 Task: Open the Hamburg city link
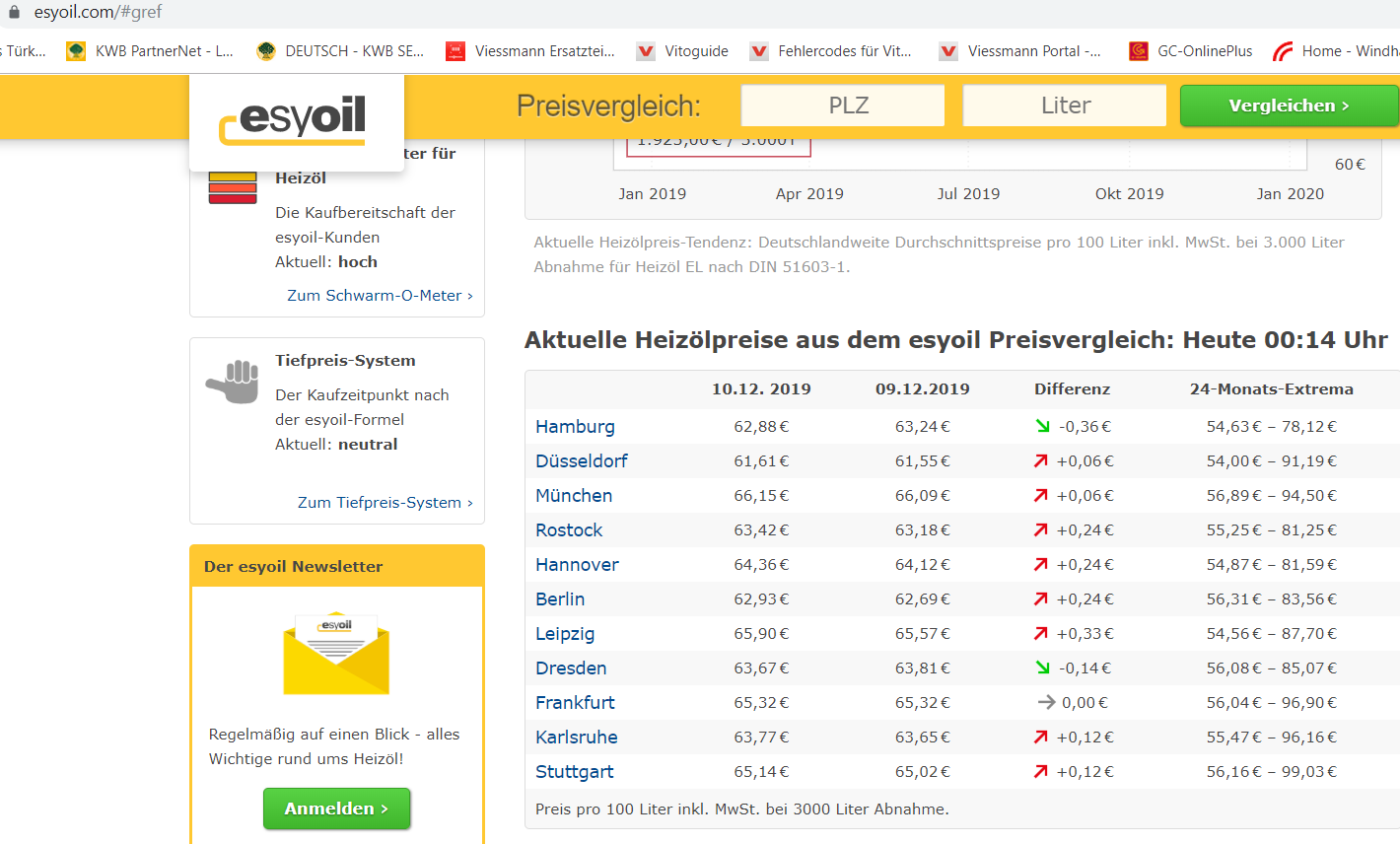point(575,426)
